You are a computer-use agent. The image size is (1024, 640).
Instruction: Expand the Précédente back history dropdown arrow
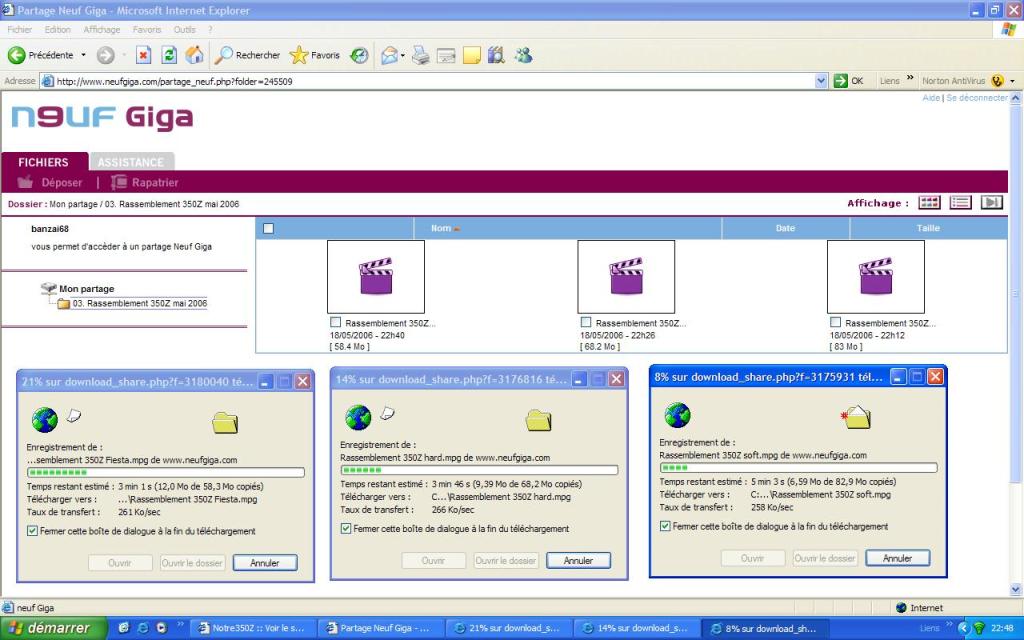[x=83, y=56]
